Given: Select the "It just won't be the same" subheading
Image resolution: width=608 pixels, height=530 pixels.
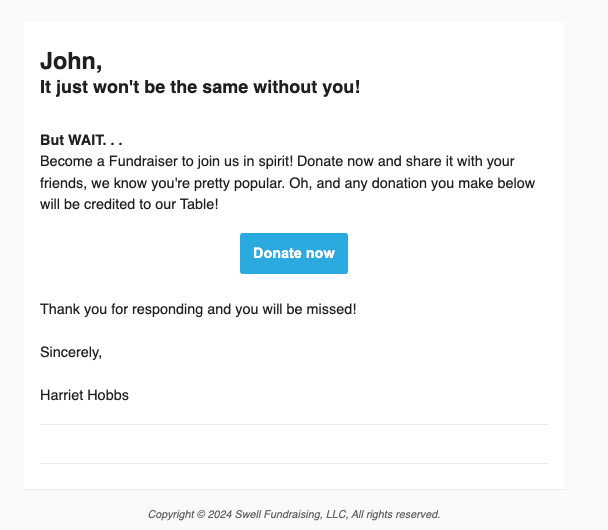Looking at the screenshot, I should tap(200, 87).
